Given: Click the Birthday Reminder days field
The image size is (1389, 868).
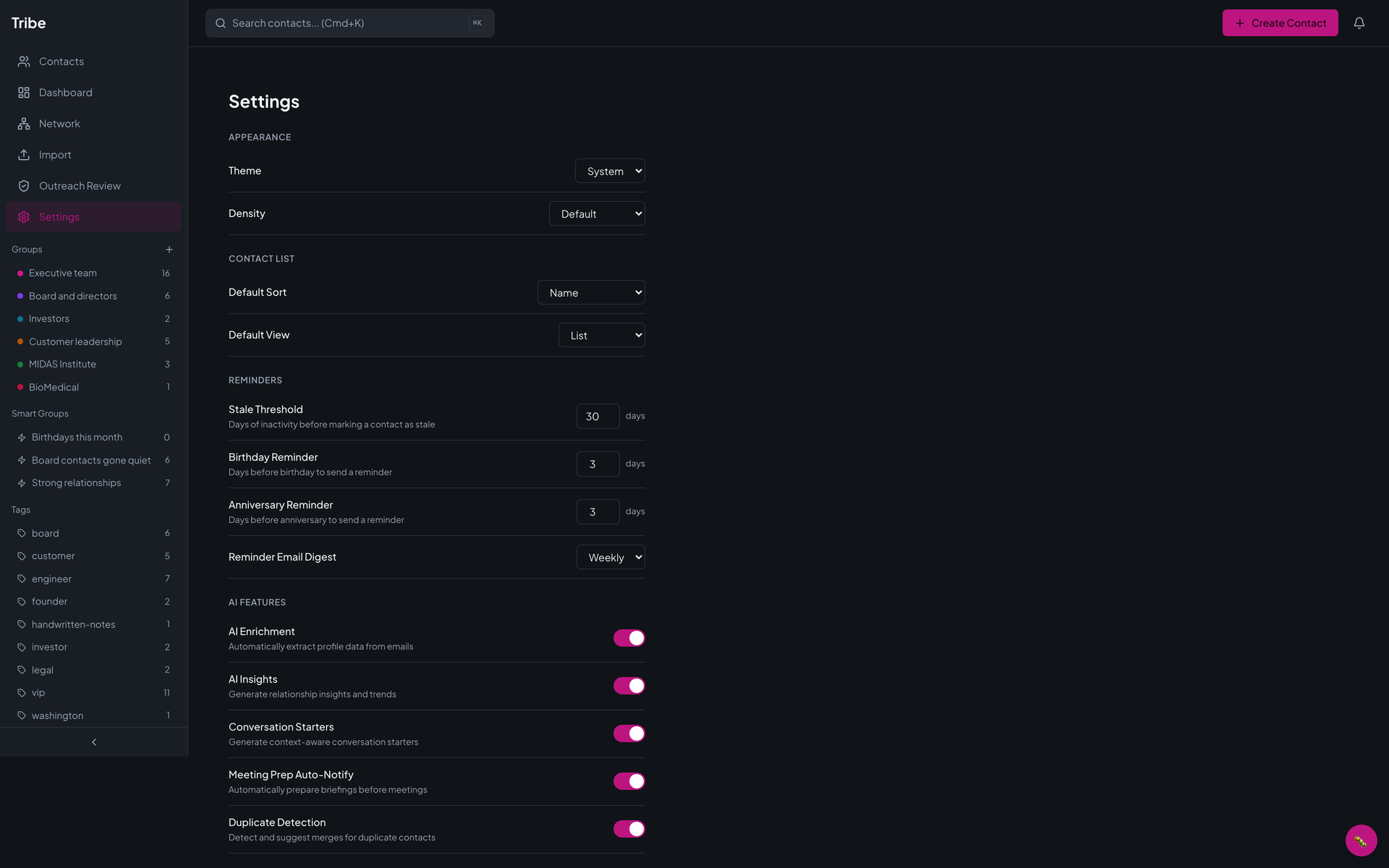Looking at the screenshot, I should 598,464.
